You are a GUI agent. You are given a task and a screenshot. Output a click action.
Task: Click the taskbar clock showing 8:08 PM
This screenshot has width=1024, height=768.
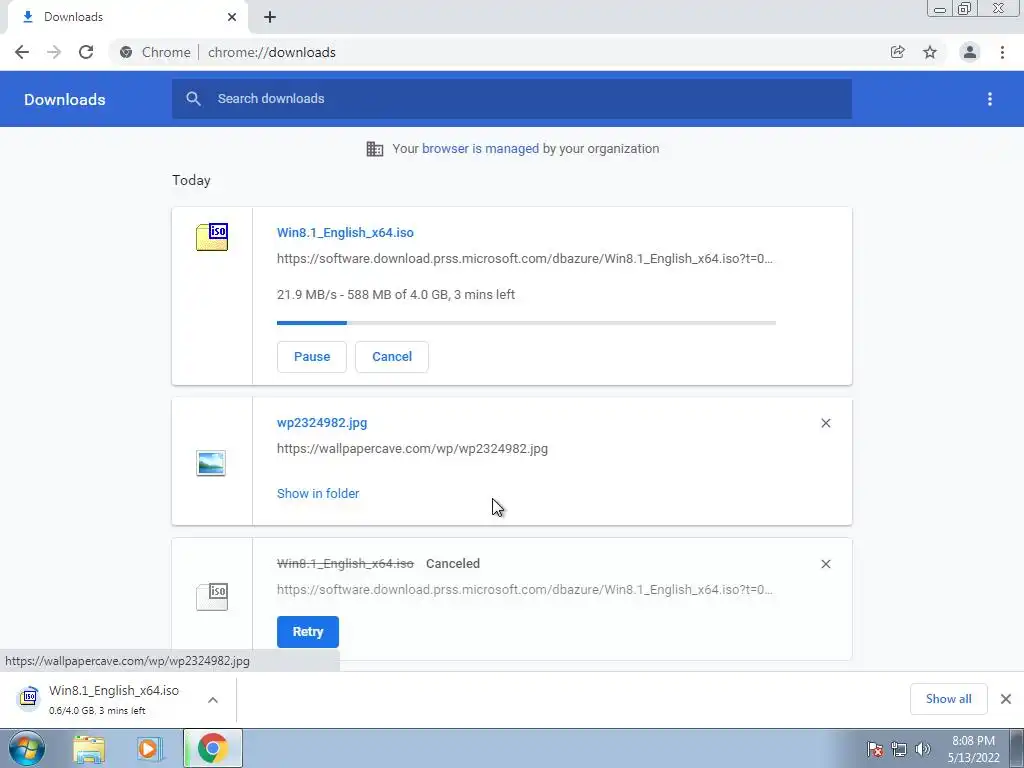(974, 749)
